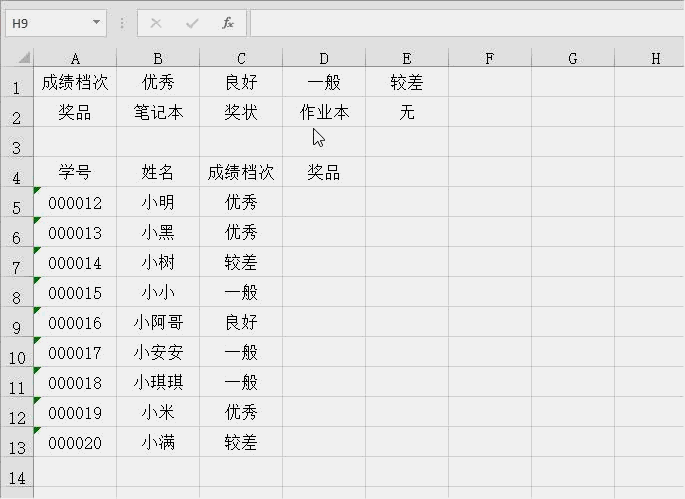Screen dimensions: 685x499
Task: Click name cell '小琪琪'
Action: click(x=158, y=382)
